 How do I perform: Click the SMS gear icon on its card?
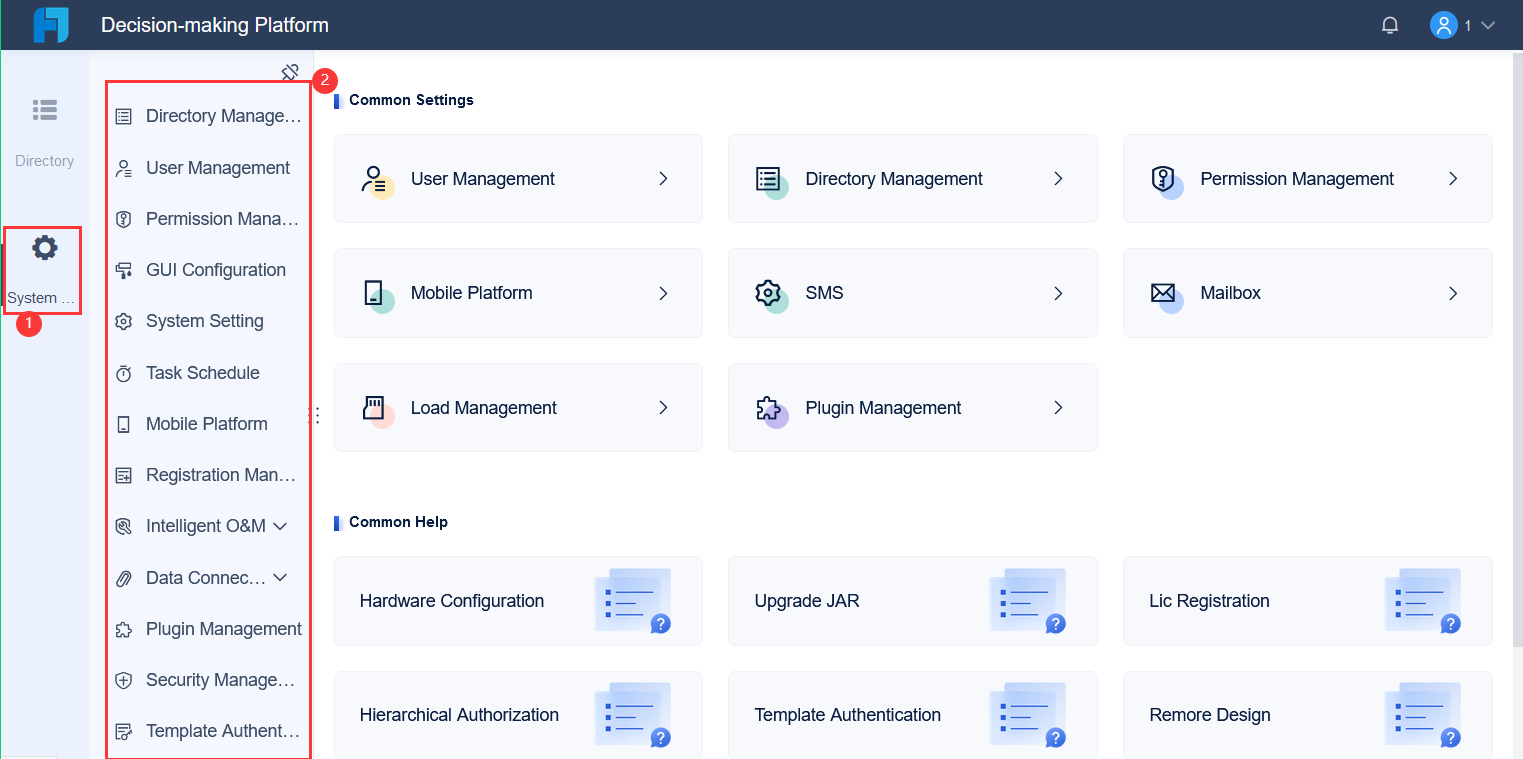[x=769, y=293]
